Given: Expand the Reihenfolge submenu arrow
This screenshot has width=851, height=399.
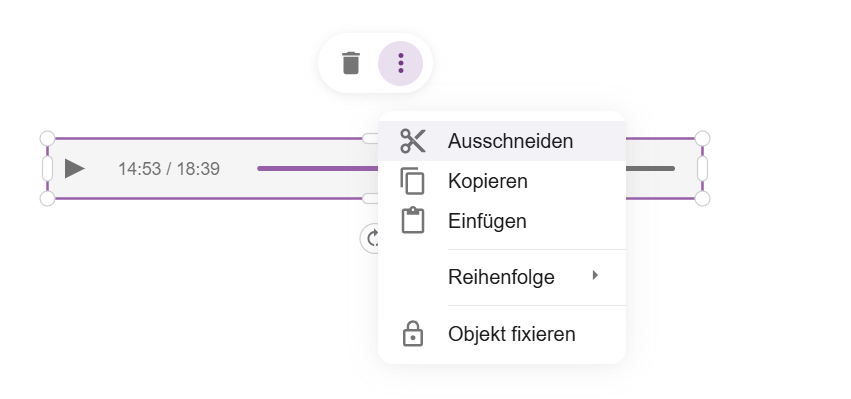Looking at the screenshot, I should click(595, 275).
